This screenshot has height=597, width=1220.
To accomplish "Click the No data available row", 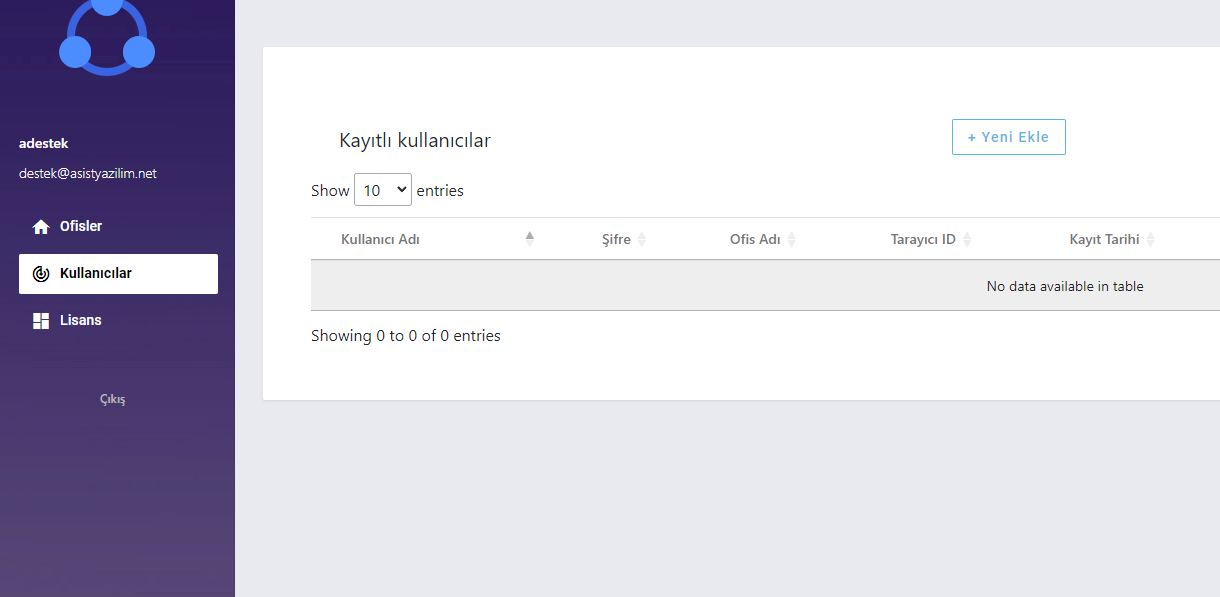I will click(x=1064, y=286).
